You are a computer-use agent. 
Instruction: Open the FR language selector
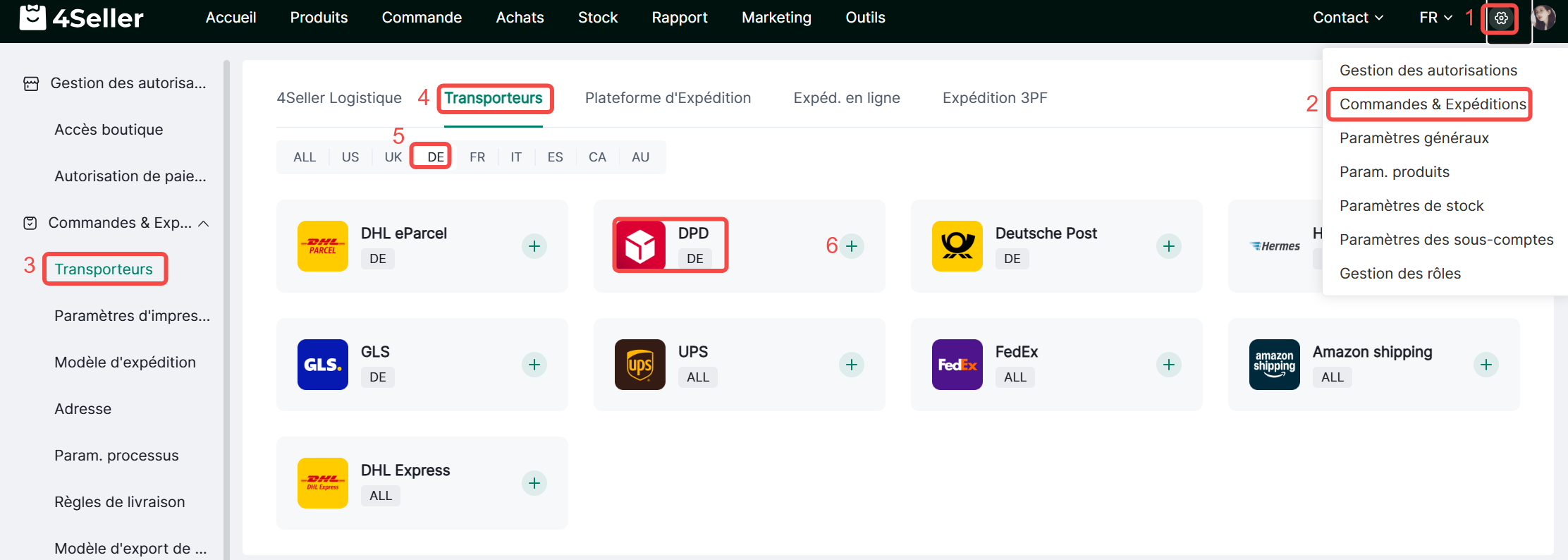pos(1435,18)
